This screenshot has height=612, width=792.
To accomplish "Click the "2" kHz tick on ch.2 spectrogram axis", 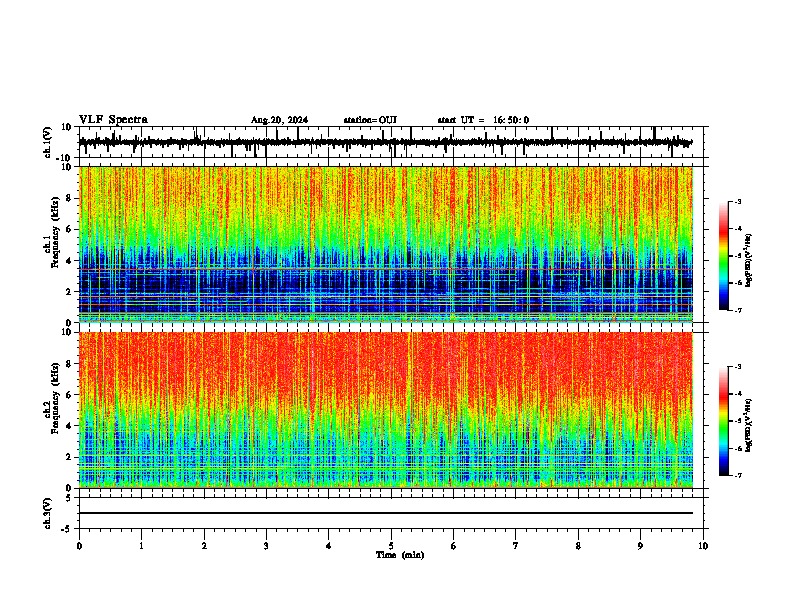I will click(x=70, y=457).
